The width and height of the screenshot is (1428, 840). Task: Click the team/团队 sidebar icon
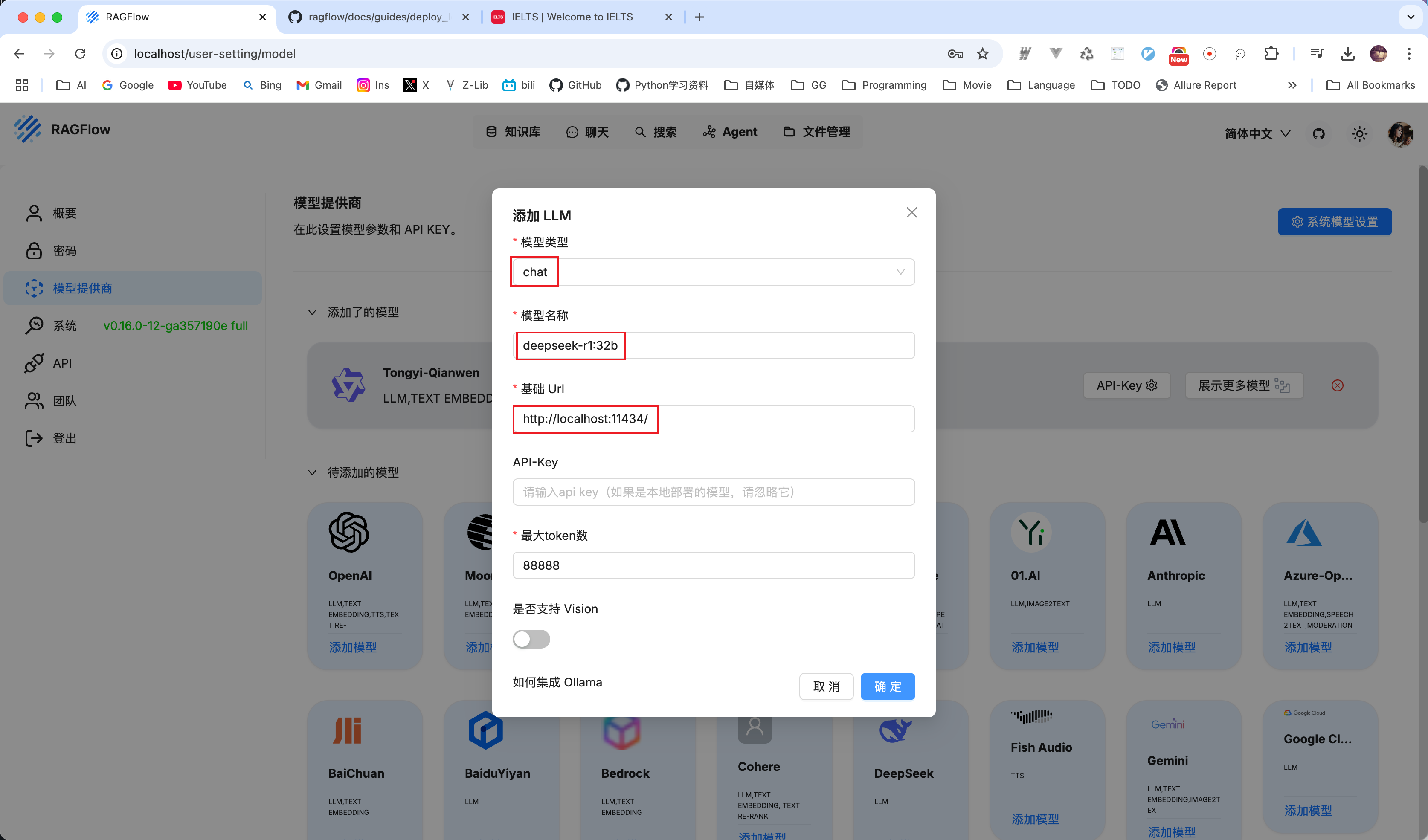point(35,401)
